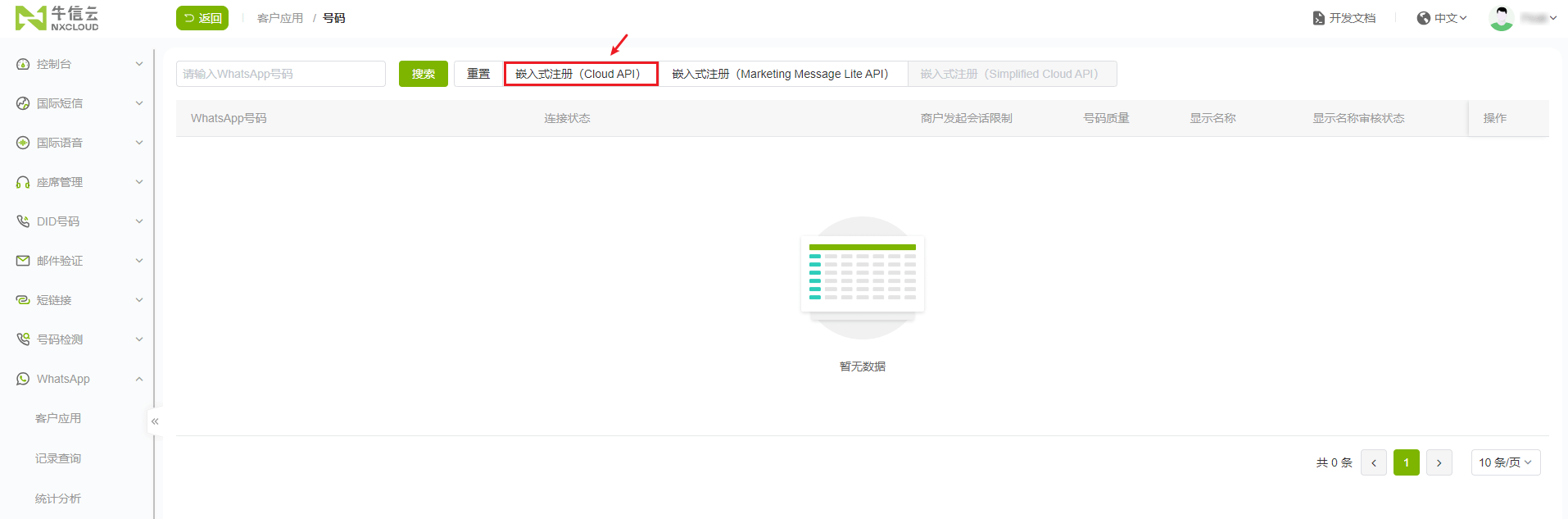Expand the 控制台 menu chevron

tap(139, 64)
